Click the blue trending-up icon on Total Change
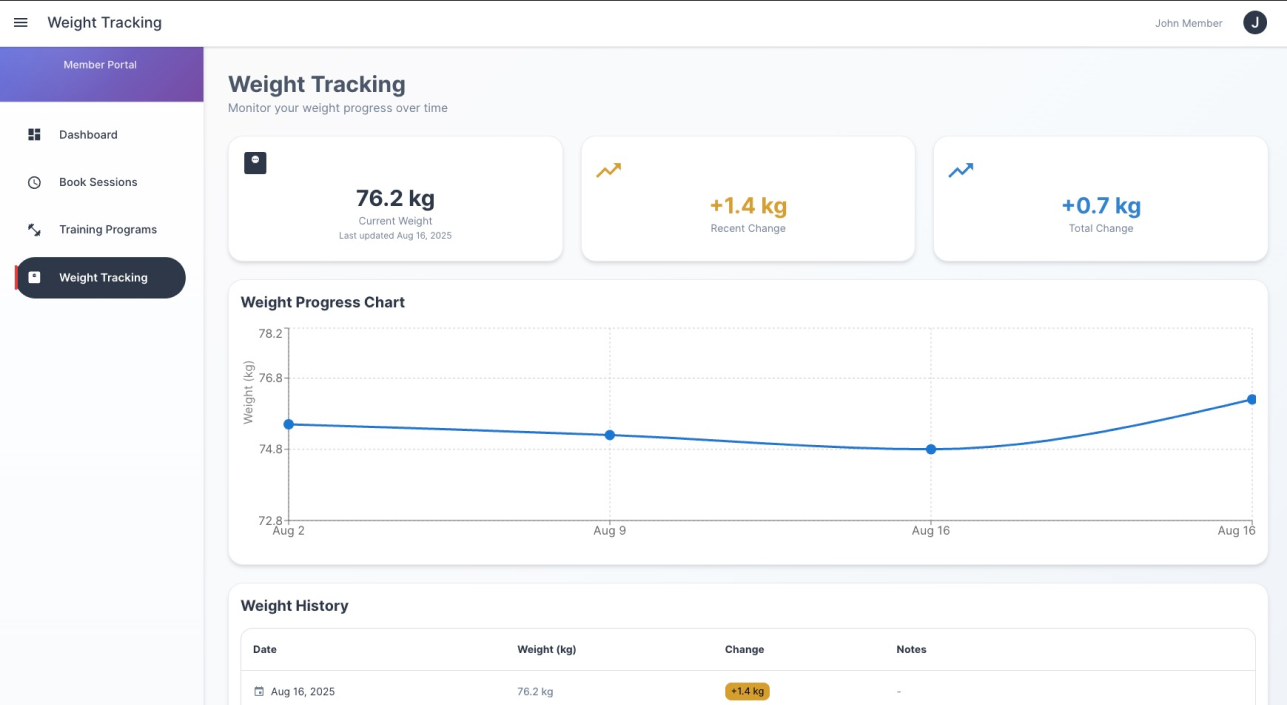1287x705 pixels. (960, 170)
